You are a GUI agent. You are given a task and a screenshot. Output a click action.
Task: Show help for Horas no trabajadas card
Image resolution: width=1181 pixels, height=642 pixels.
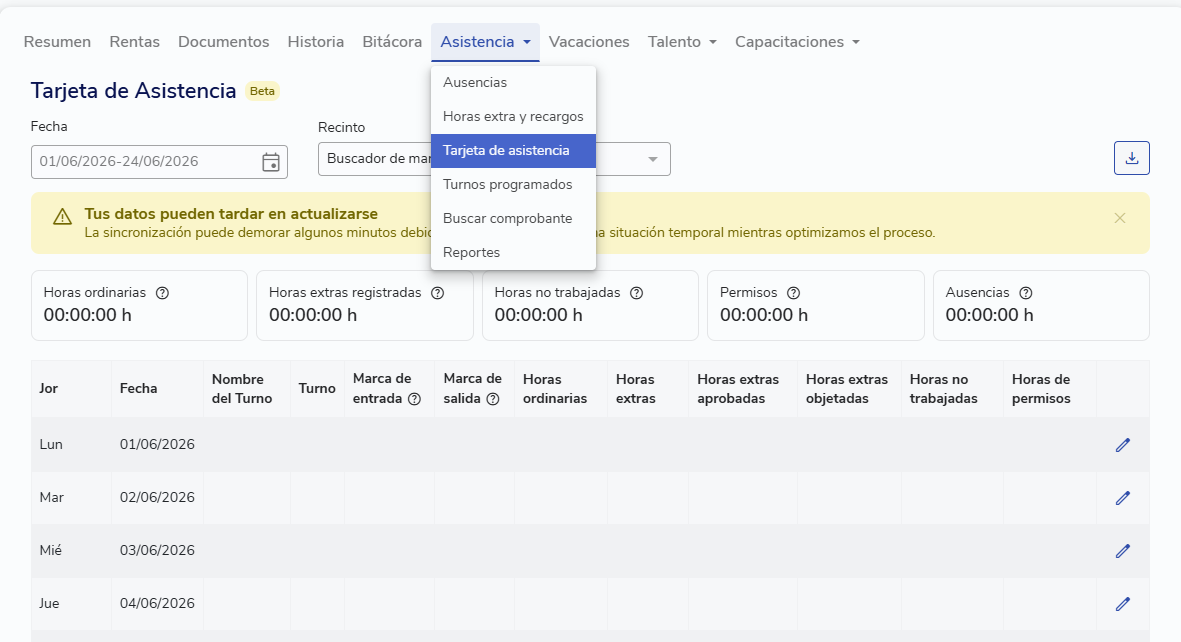(636, 293)
